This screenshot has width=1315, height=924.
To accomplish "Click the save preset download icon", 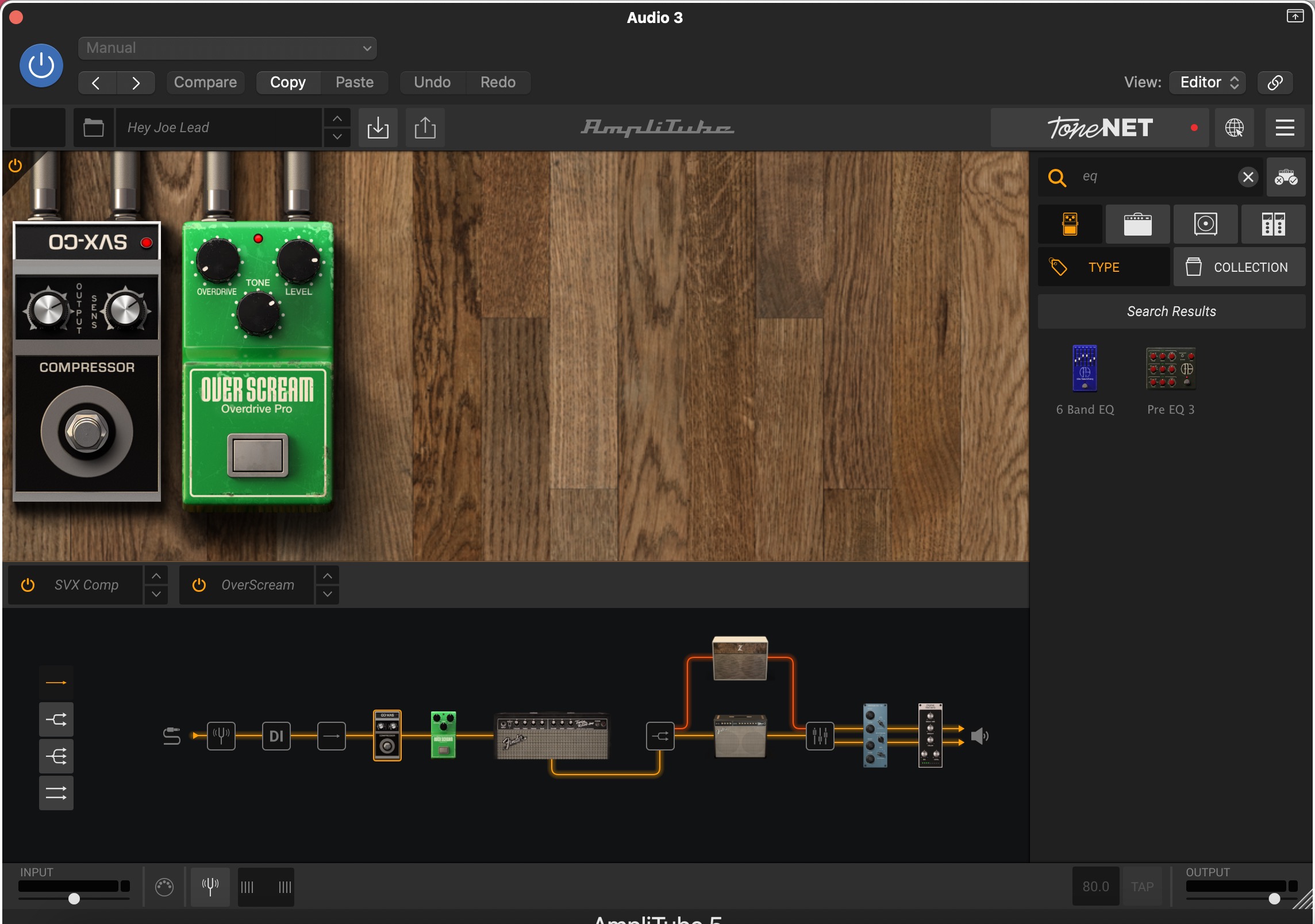I will 378,127.
